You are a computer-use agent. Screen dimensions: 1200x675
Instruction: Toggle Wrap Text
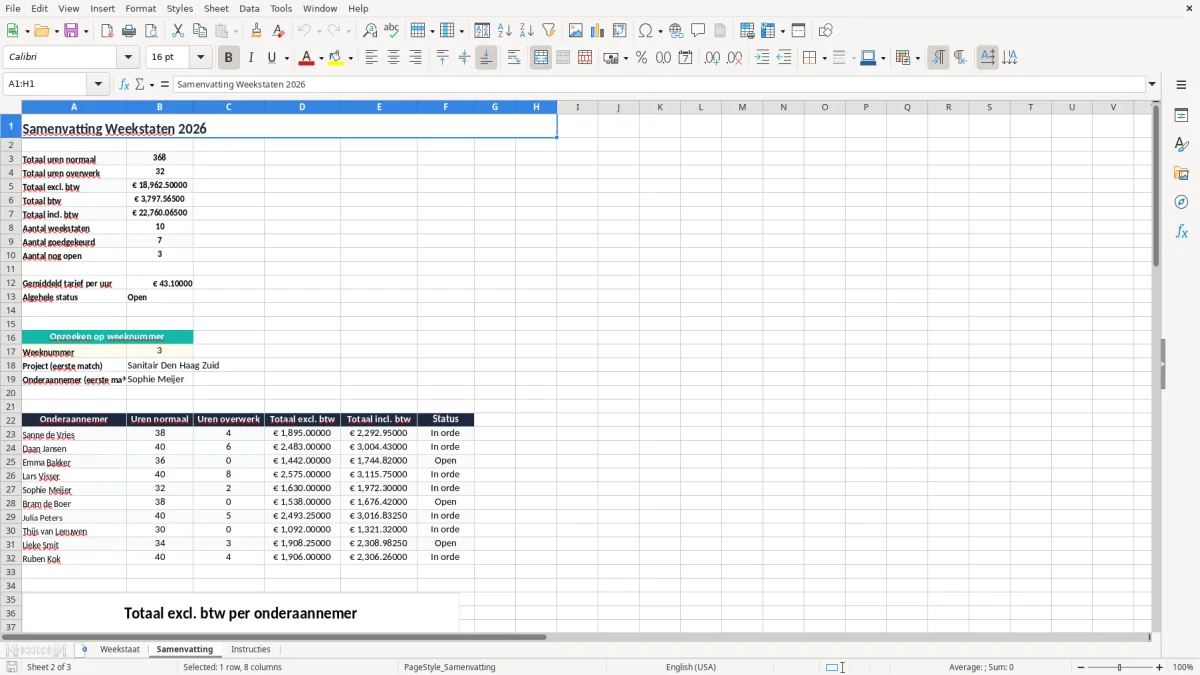pos(514,58)
